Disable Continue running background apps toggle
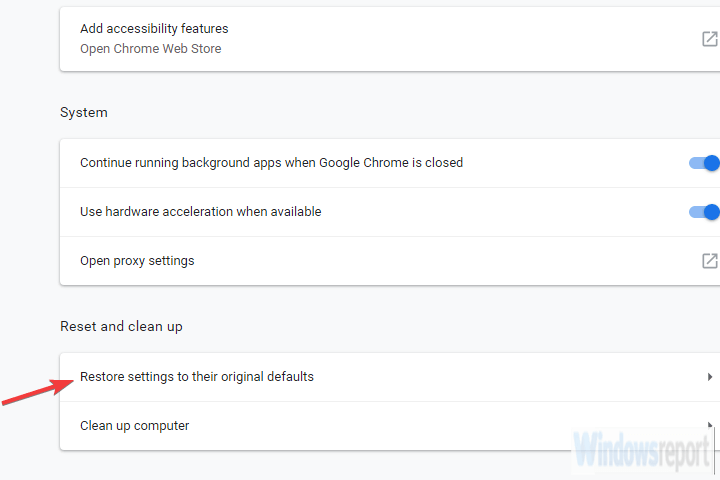The width and height of the screenshot is (720, 480). tap(705, 163)
